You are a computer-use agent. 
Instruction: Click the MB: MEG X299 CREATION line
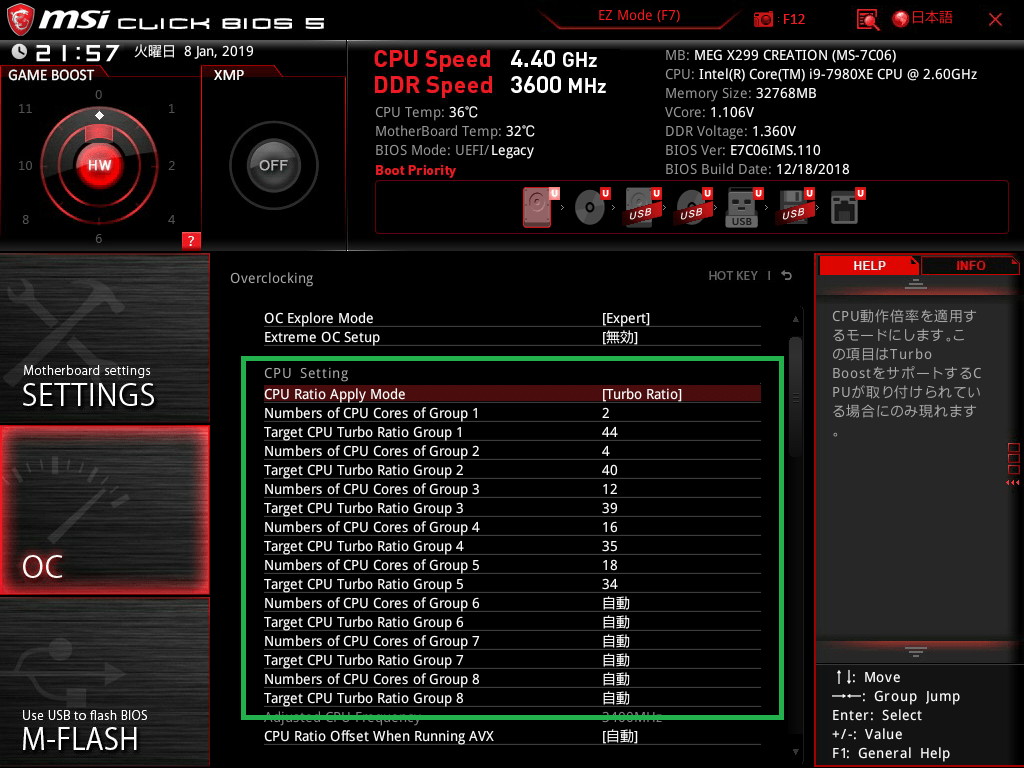click(780, 55)
